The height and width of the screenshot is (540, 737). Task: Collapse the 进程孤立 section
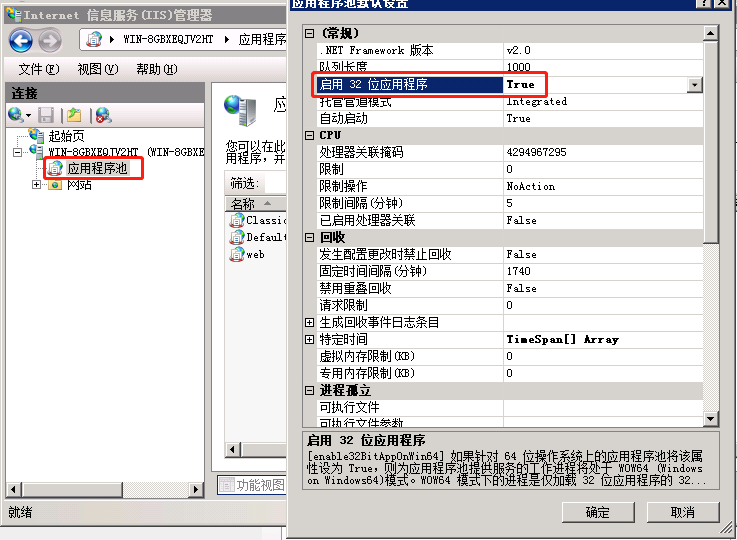click(309, 391)
